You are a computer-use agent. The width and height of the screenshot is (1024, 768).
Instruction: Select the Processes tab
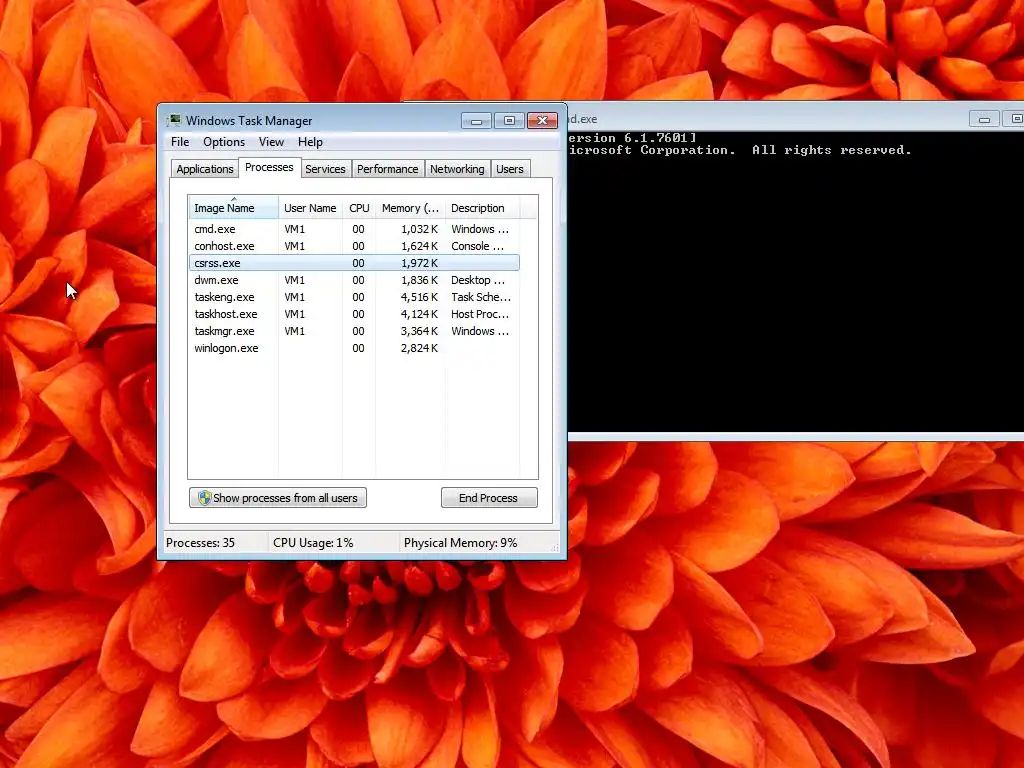[269, 167]
